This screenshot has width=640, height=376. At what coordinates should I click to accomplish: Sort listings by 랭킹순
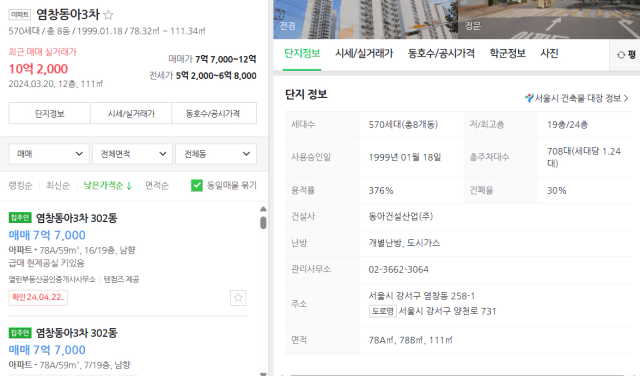pyautogui.click(x=20, y=185)
